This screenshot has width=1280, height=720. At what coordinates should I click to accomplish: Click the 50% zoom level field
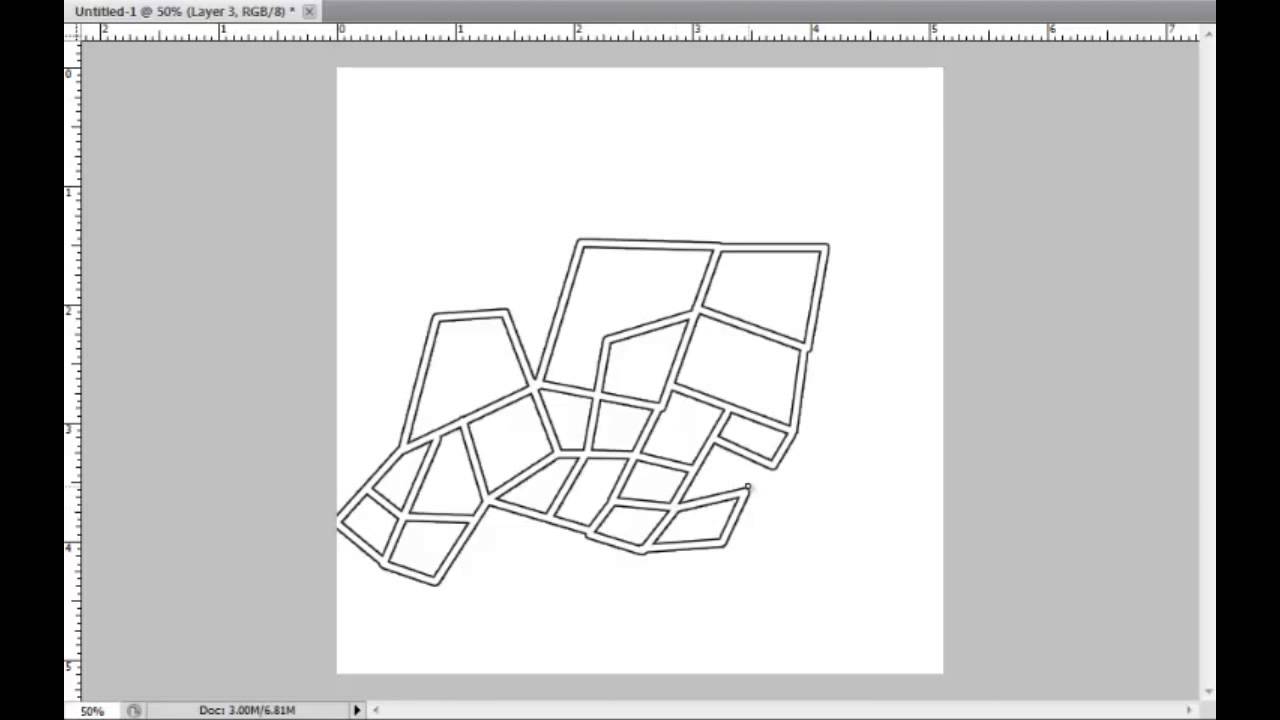92,710
